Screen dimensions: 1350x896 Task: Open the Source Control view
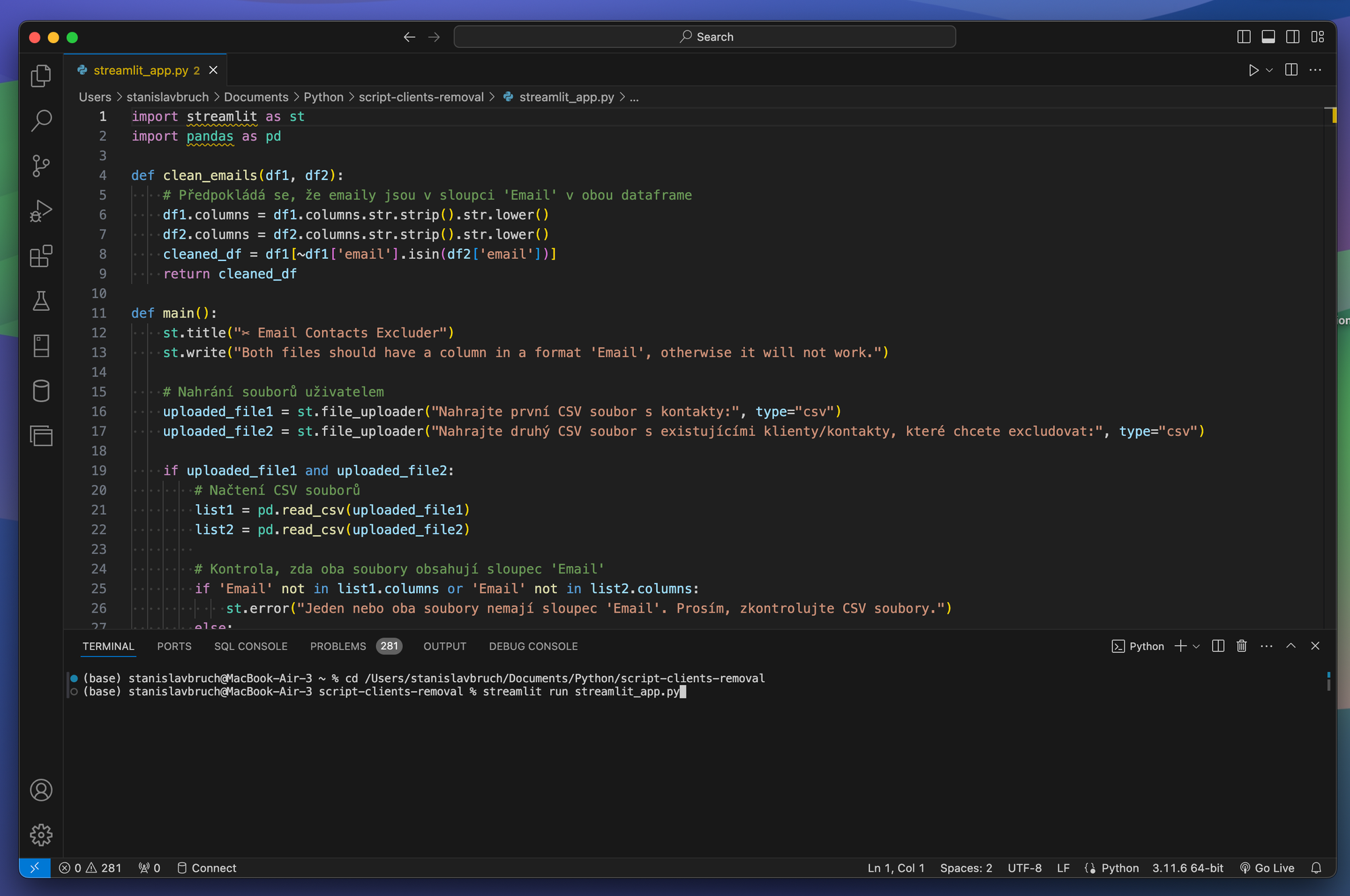[41, 165]
